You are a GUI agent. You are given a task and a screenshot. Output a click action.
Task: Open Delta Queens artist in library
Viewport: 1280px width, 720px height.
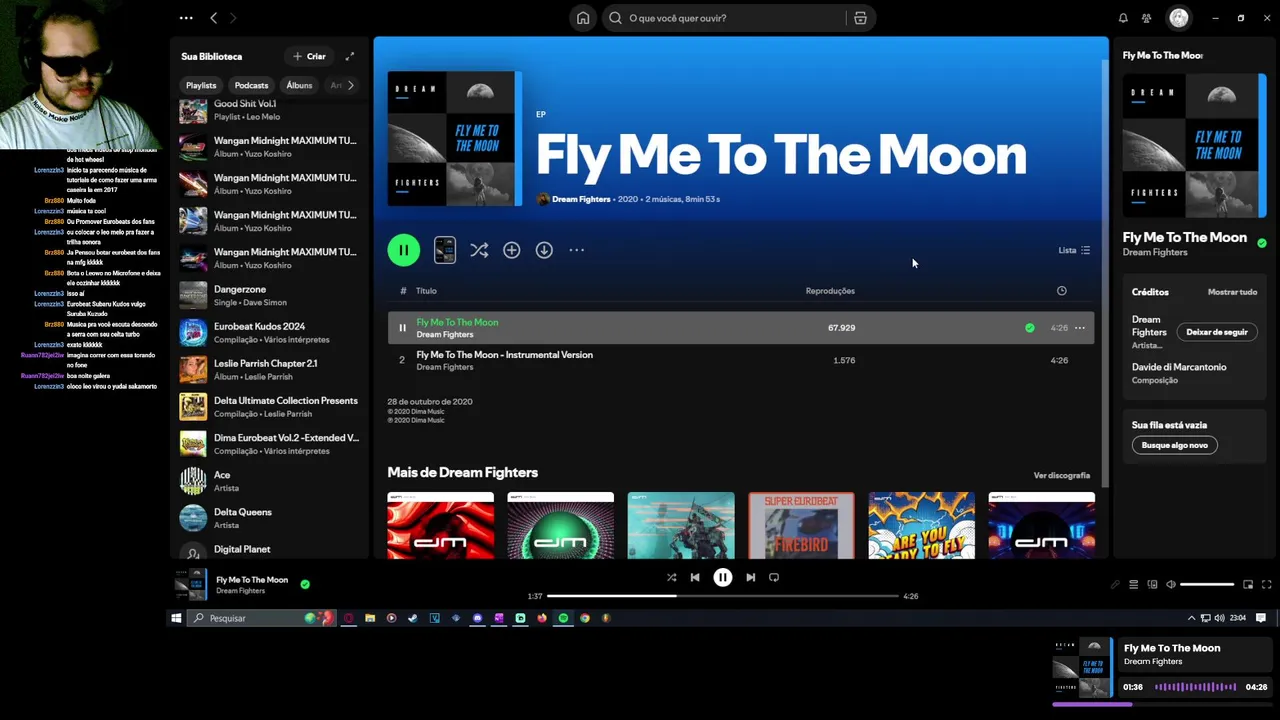tap(268, 518)
